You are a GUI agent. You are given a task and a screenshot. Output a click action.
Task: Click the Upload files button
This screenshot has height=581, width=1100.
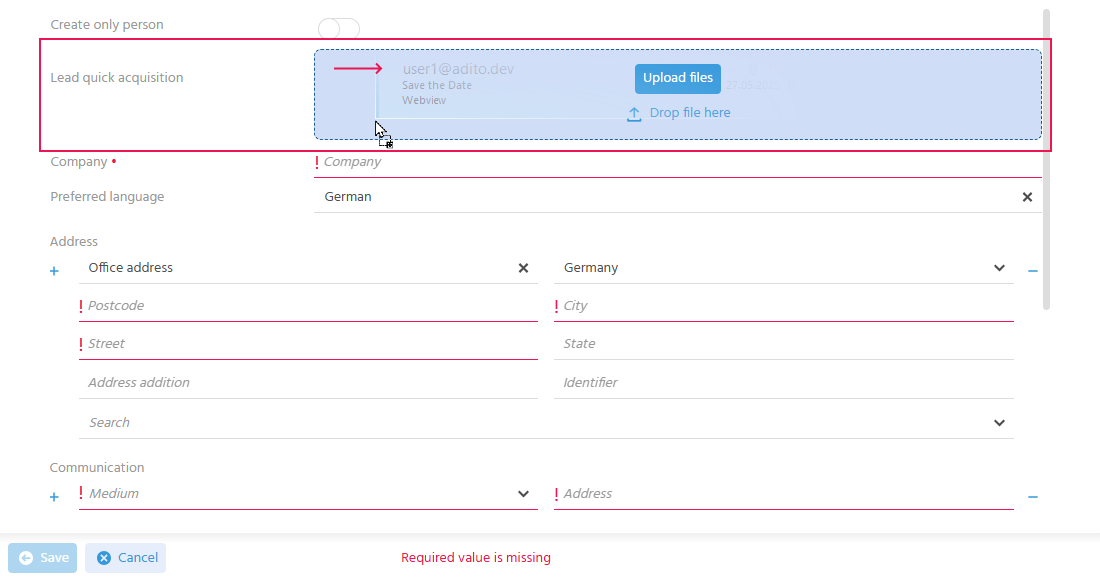pos(678,78)
